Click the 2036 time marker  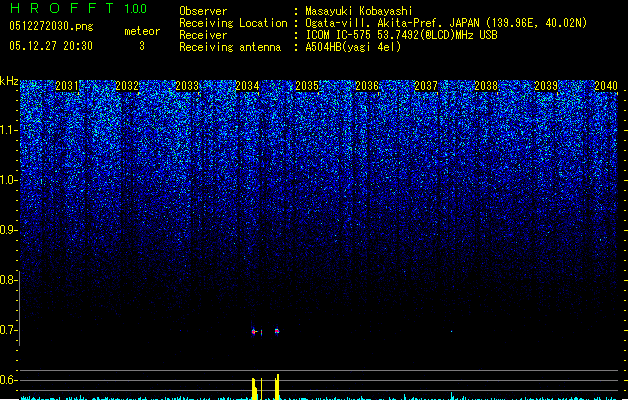[367, 86]
